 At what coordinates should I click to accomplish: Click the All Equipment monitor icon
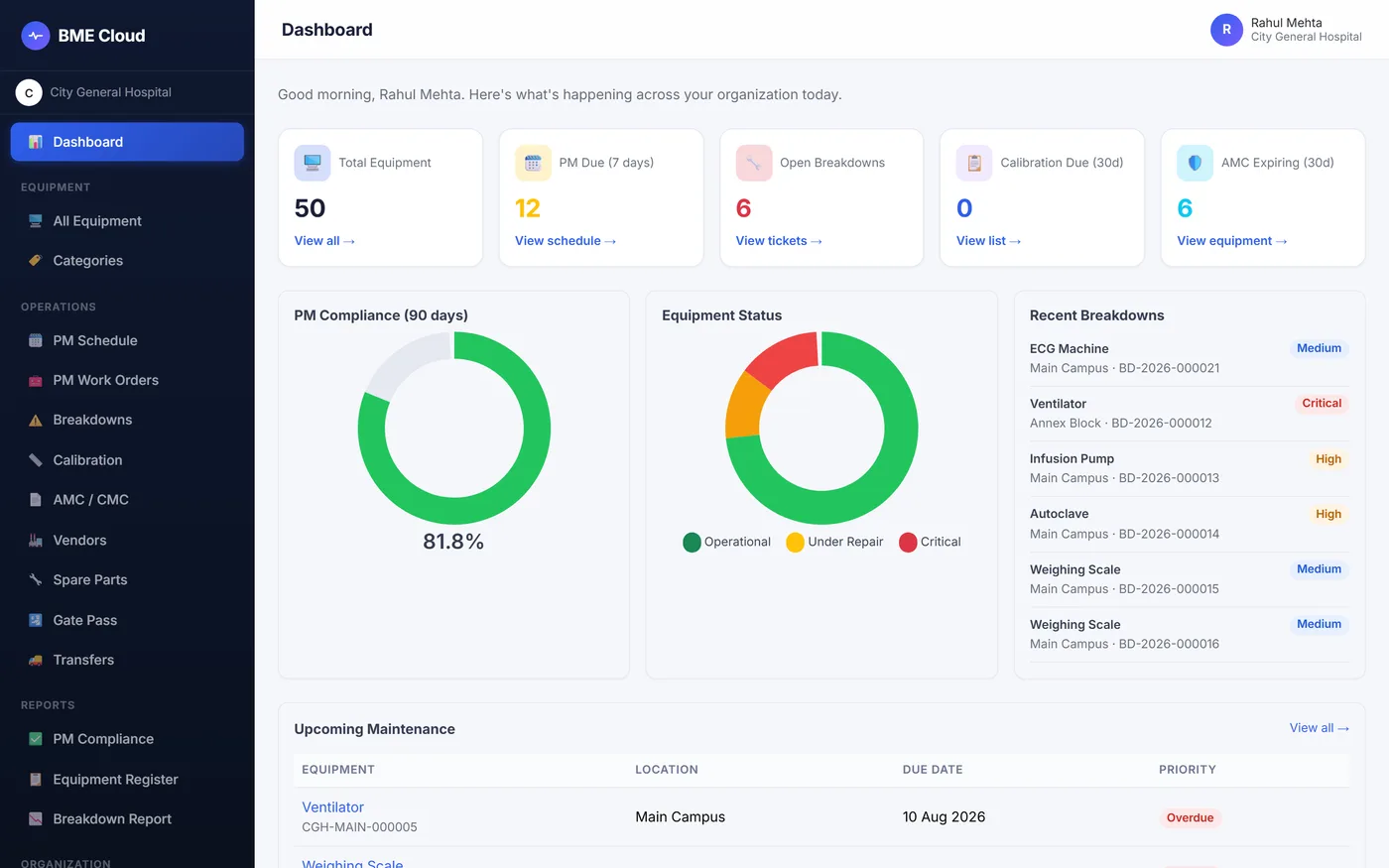click(36, 221)
